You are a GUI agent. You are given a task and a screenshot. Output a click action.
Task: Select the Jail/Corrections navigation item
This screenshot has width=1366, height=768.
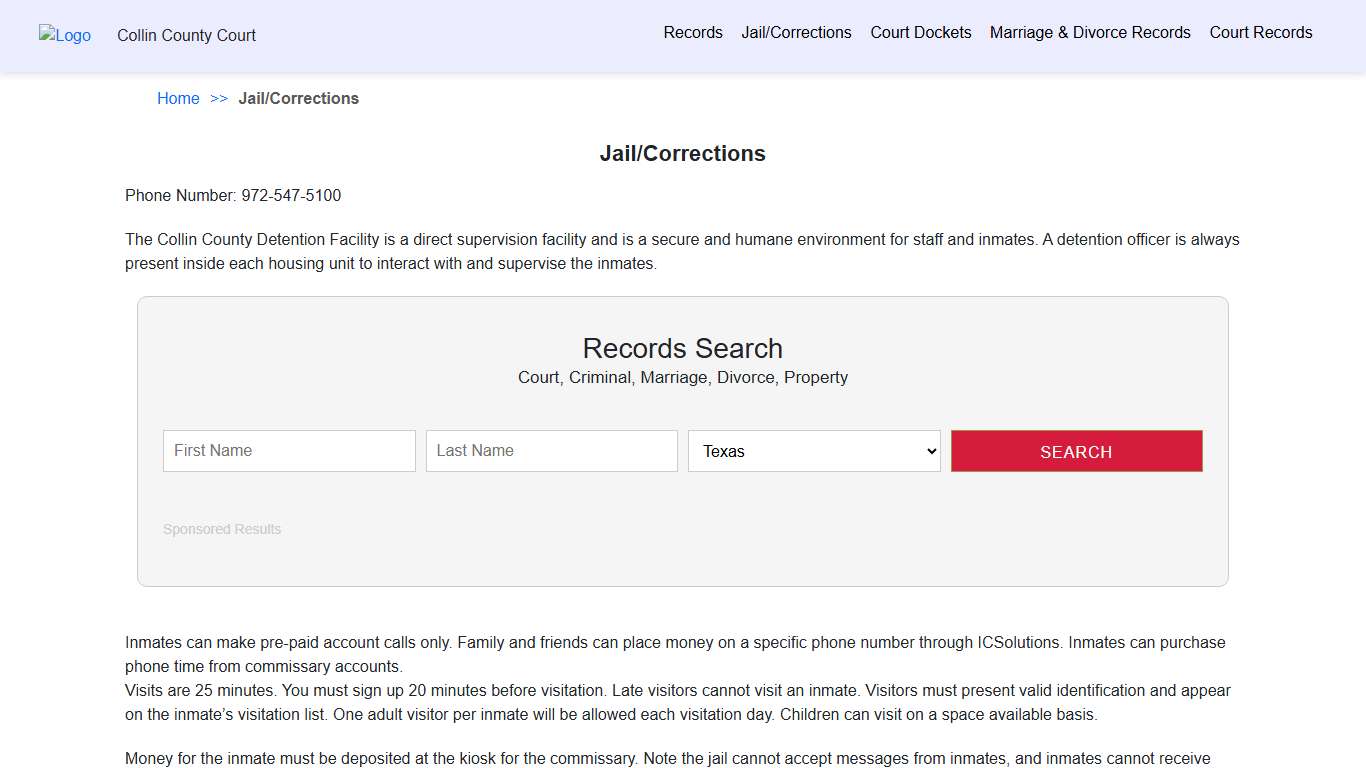(x=796, y=32)
